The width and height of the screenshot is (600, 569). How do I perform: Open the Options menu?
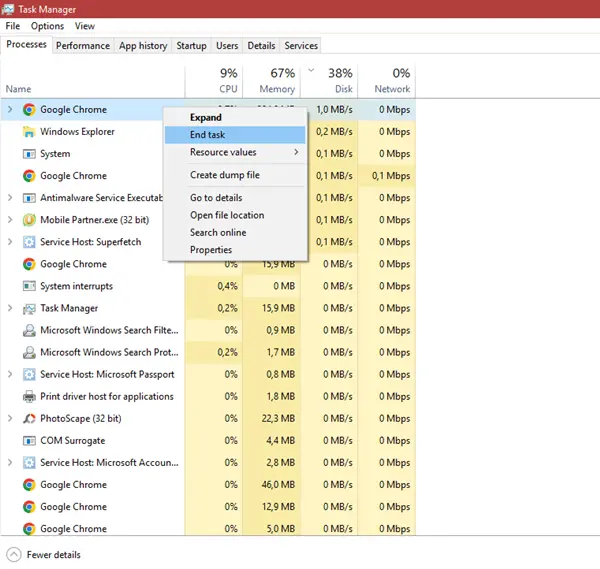[47, 26]
